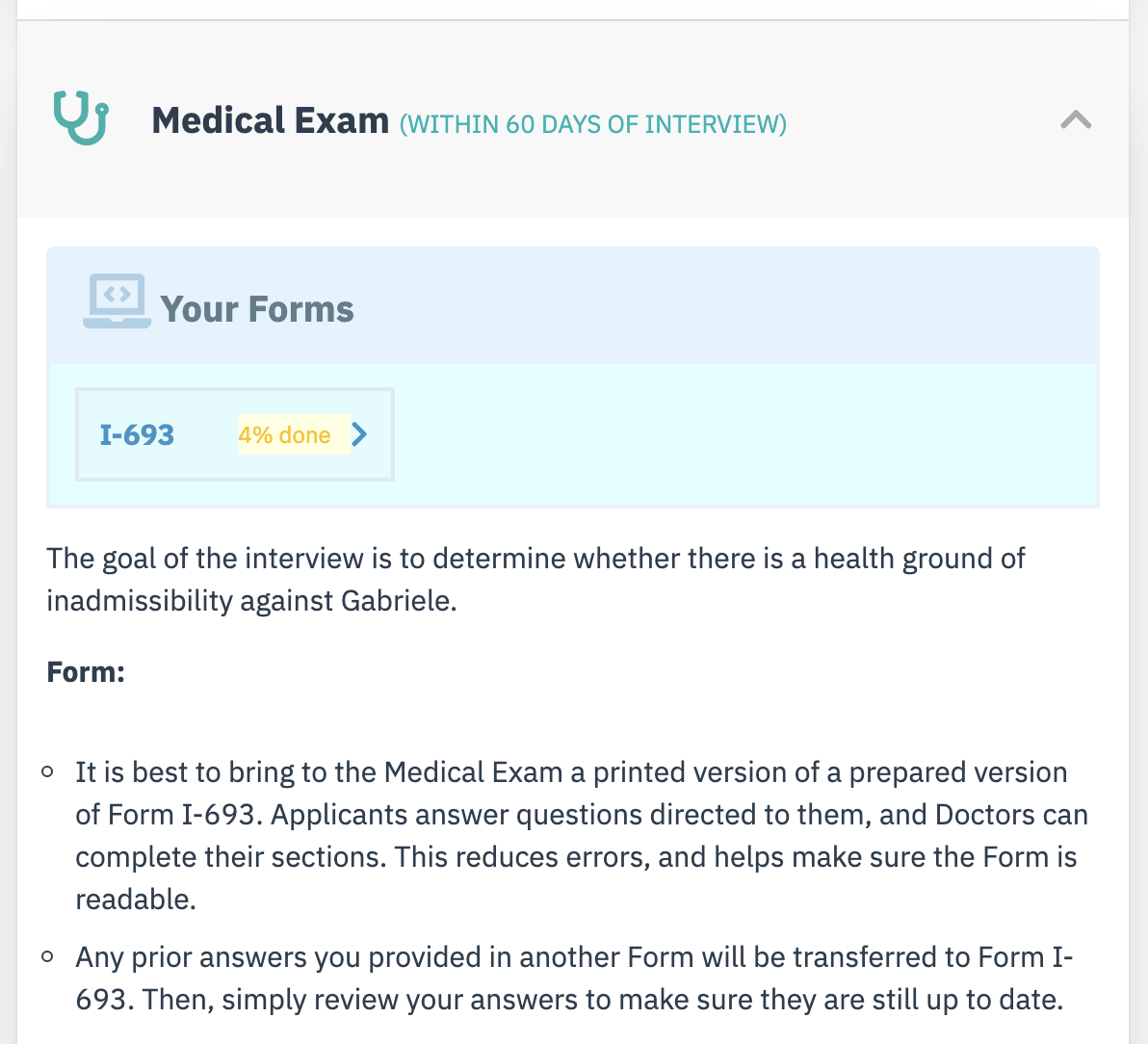Click the Form: bold label
Screen dimensions: 1148x1044
tap(86, 671)
